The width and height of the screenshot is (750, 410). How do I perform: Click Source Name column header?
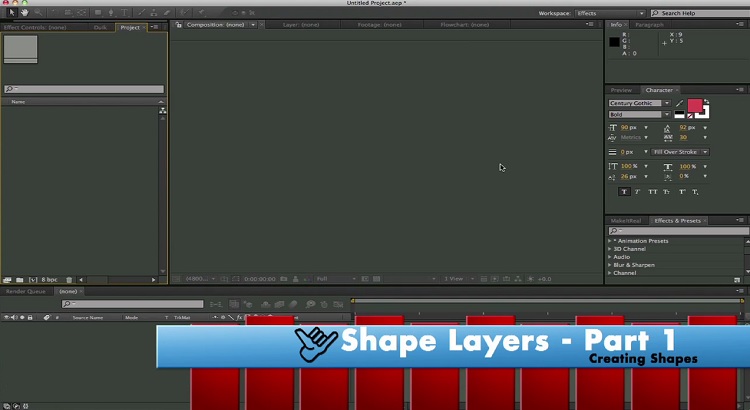[x=88, y=317]
